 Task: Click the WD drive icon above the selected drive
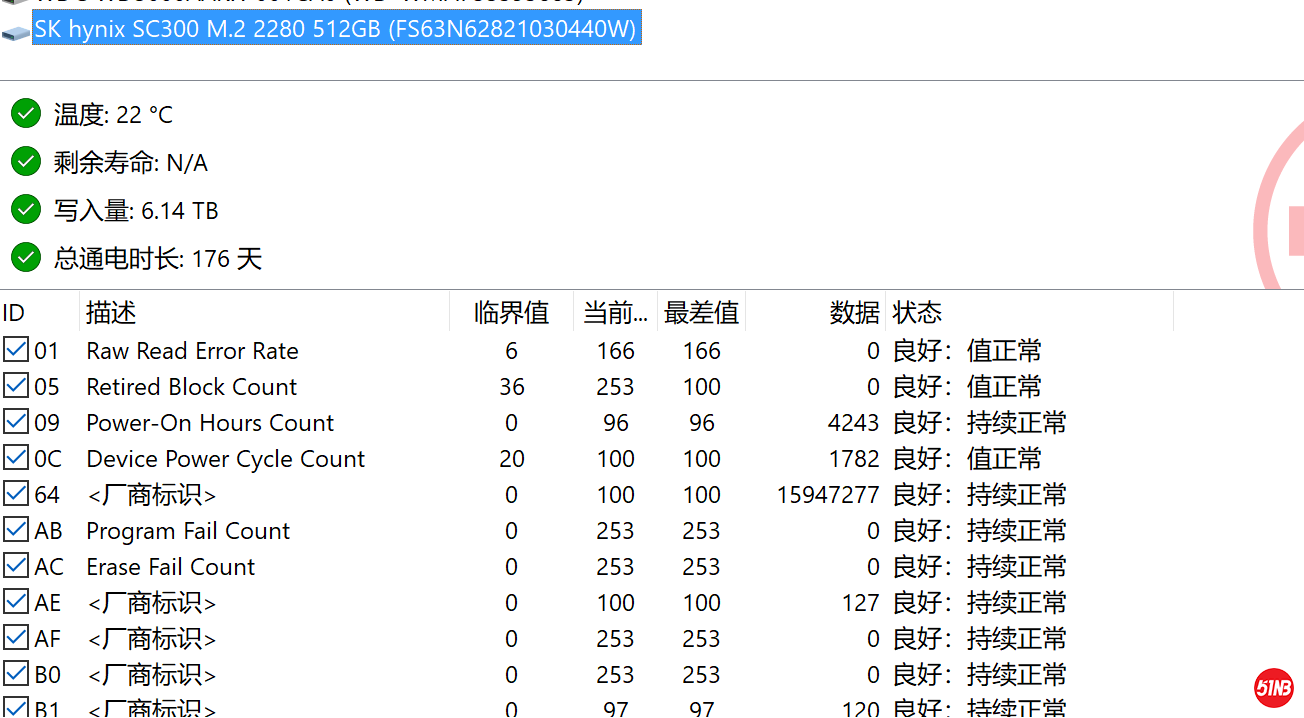[x=16, y=4]
